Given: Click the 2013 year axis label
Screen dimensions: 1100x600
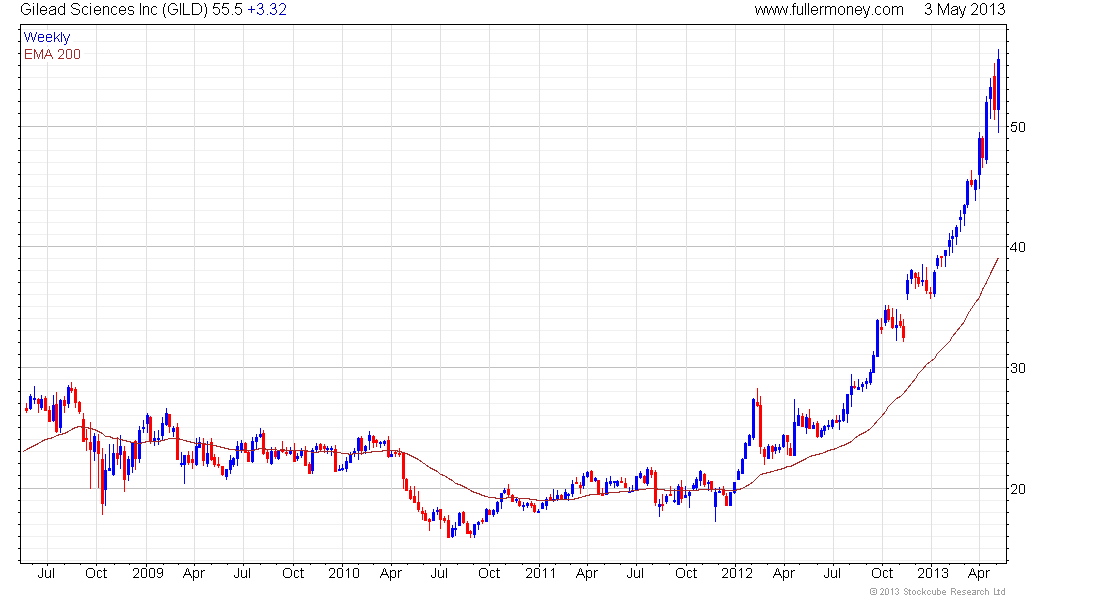Looking at the screenshot, I should 933,573.
